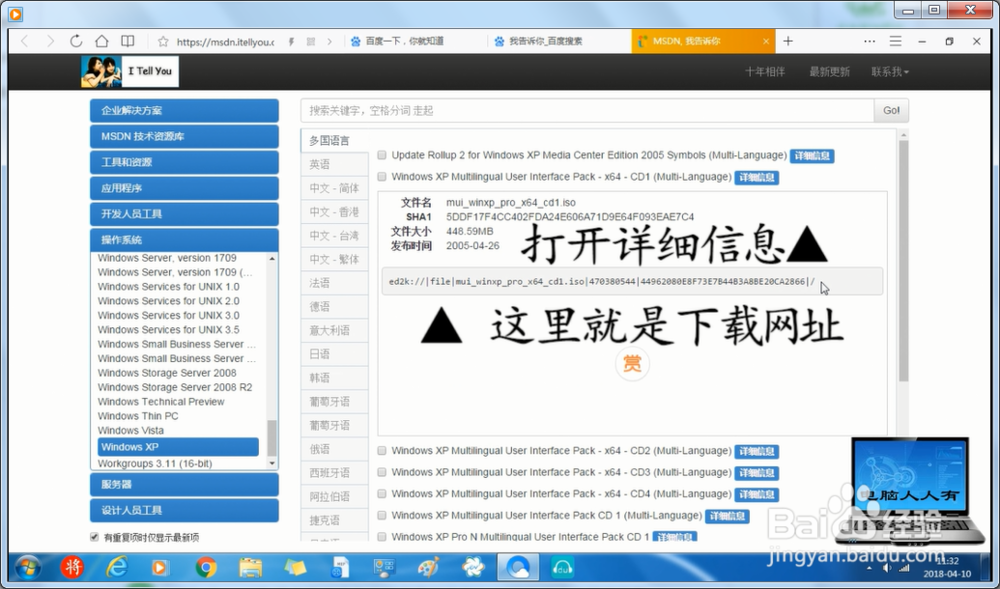Click the volume speaker icon in the system tray
The image size is (1000, 589).
tap(886, 567)
